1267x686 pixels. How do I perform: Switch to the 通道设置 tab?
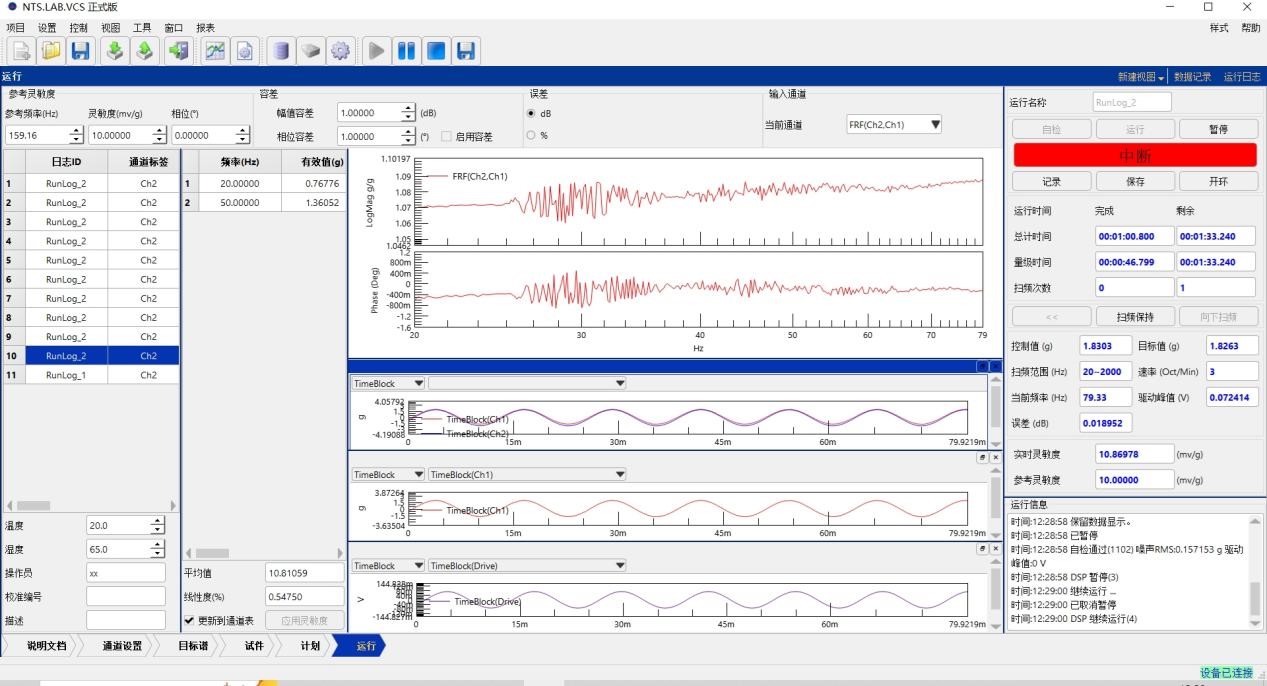[122, 646]
